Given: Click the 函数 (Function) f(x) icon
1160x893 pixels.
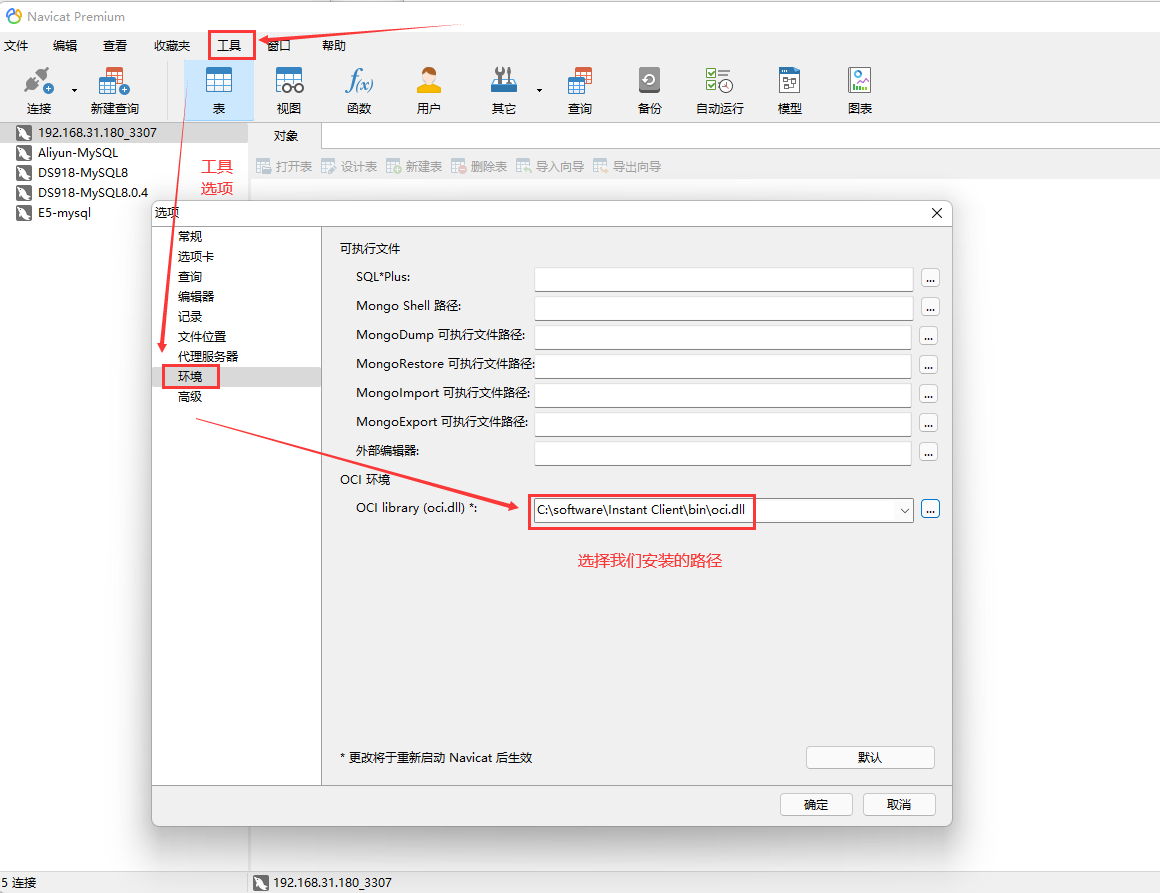Looking at the screenshot, I should [359, 89].
